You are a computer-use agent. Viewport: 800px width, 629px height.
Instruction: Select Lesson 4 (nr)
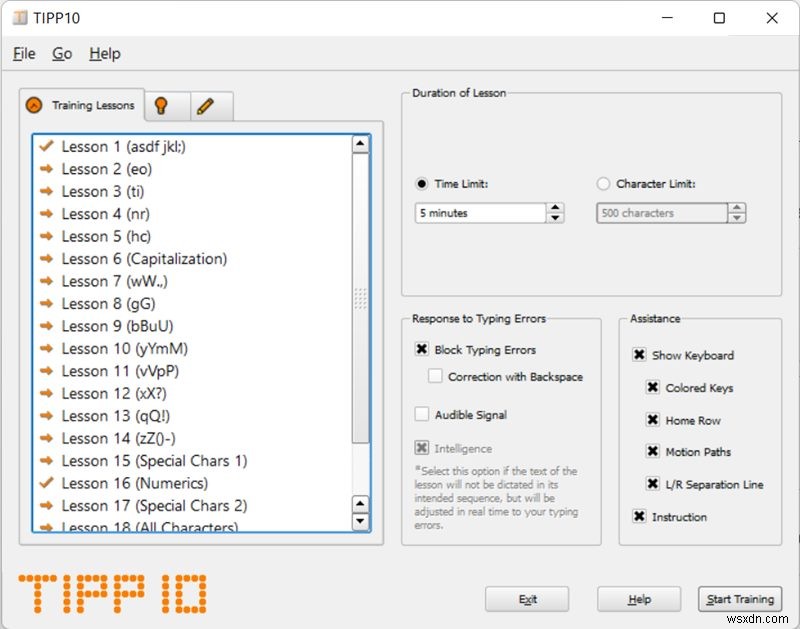coord(192,214)
